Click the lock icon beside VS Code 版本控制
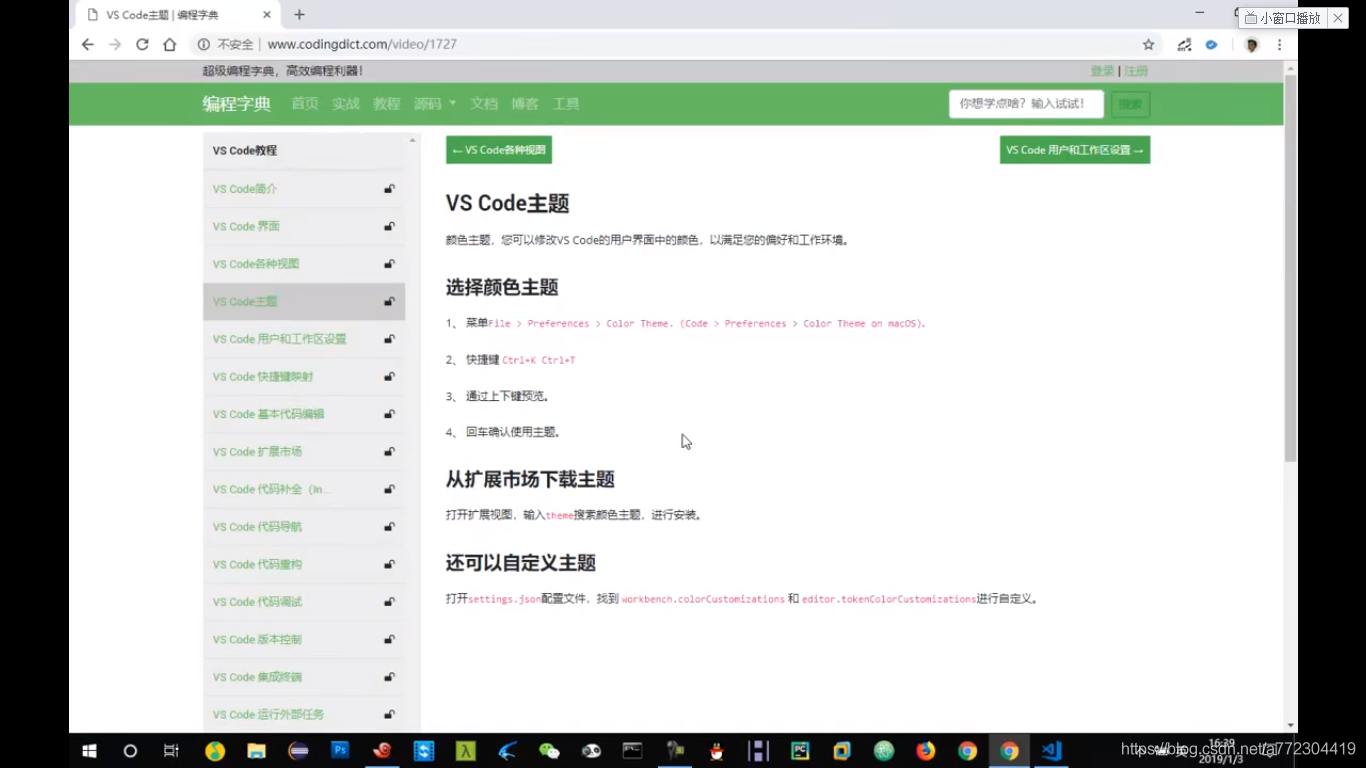 click(389, 640)
